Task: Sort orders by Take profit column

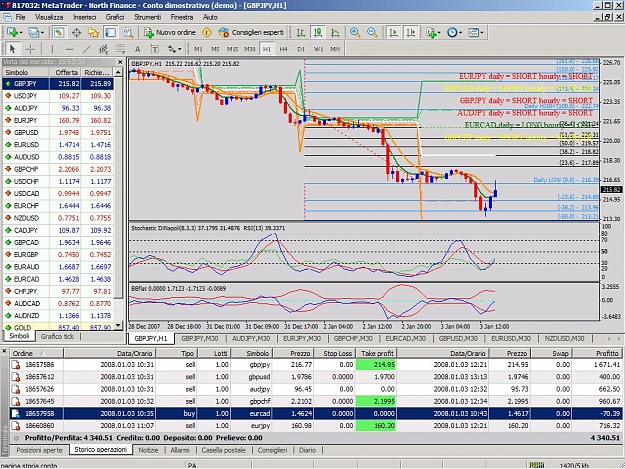Action: [x=377, y=353]
